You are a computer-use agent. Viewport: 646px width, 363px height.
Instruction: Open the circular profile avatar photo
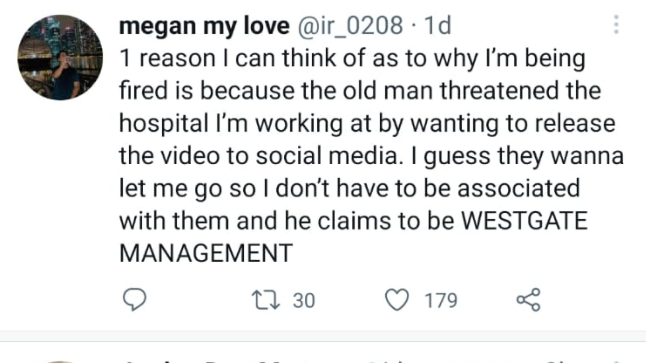tap(60, 57)
